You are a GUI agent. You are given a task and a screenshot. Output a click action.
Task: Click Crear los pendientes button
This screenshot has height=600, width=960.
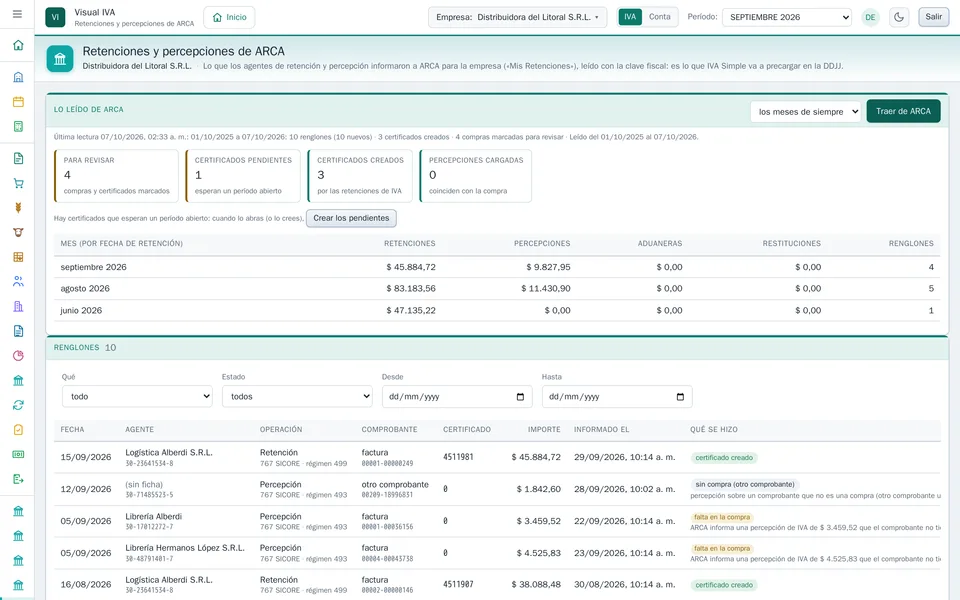(x=351, y=218)
